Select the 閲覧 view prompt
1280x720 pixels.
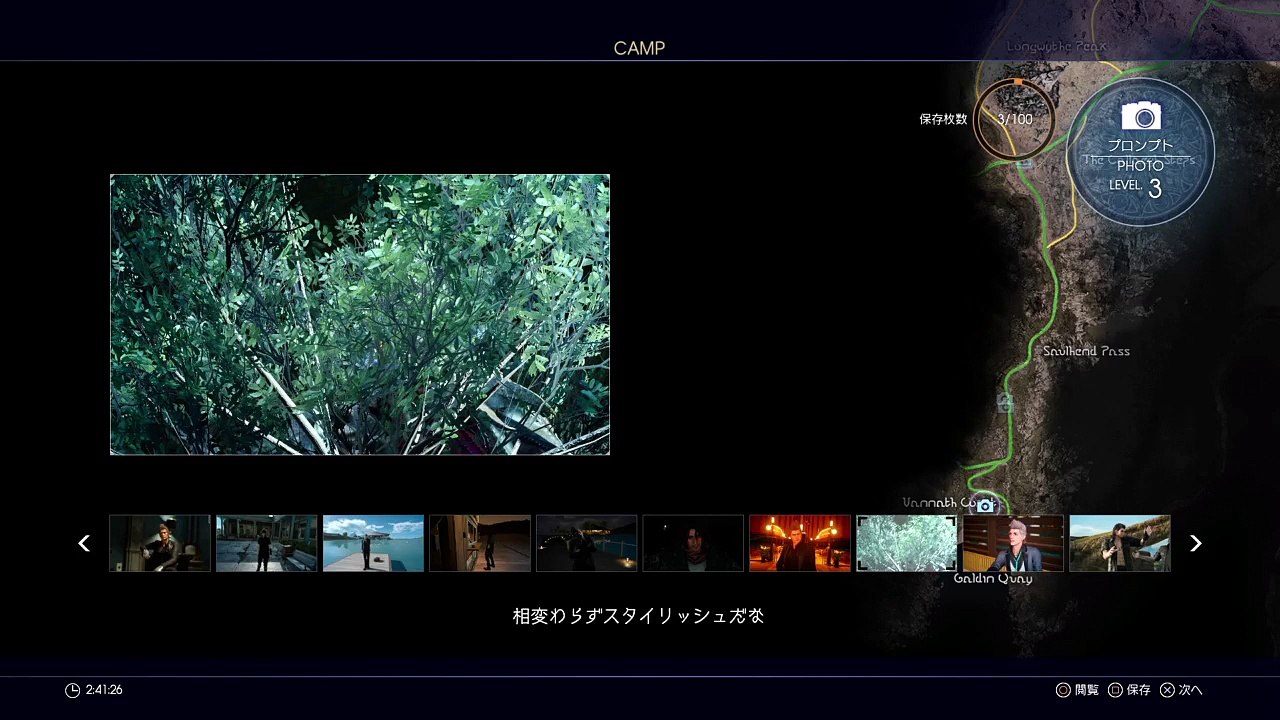(1078, 690)
